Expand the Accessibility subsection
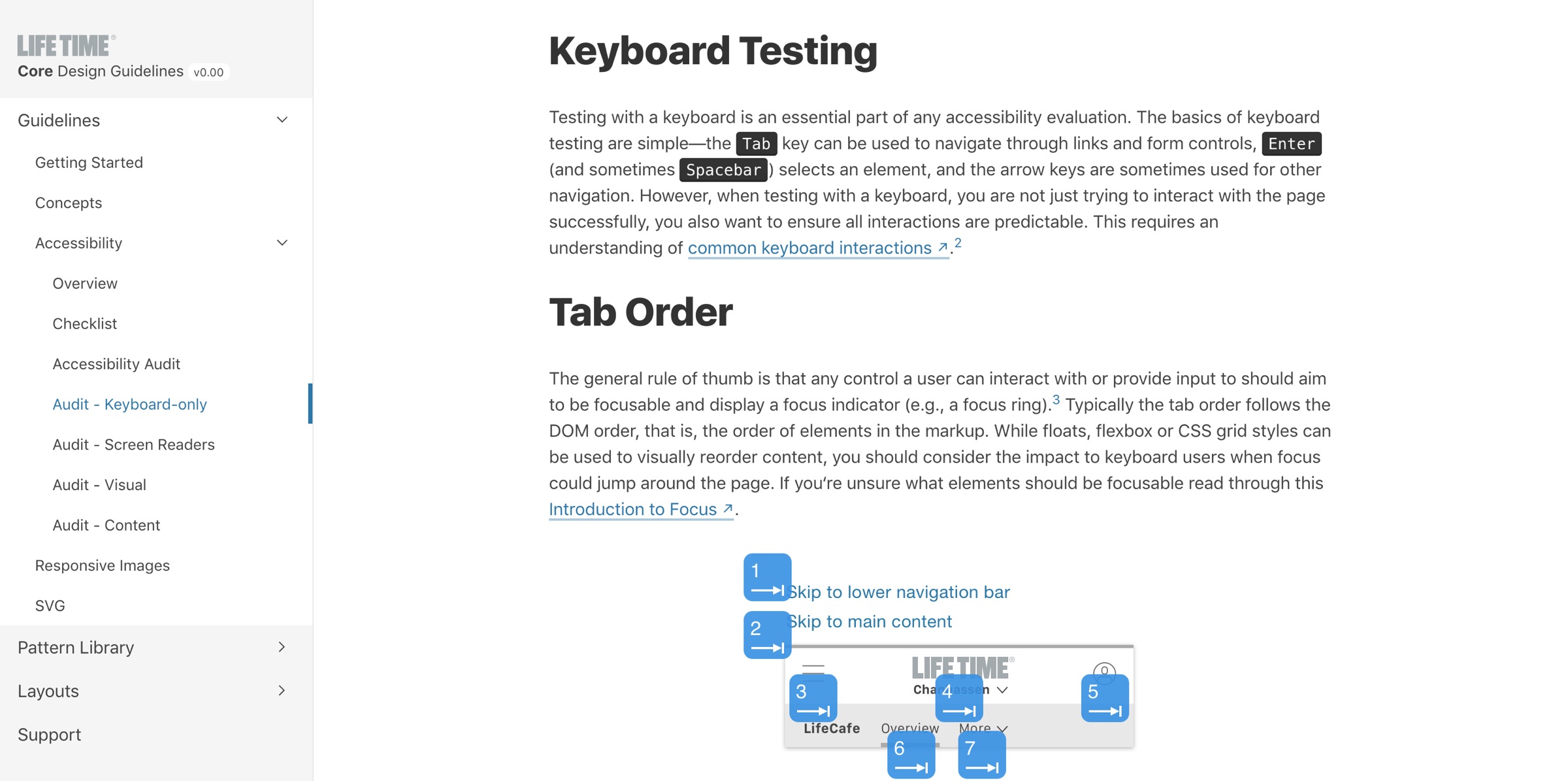The height and width of the screenshot is (781, 1568). 281,242
